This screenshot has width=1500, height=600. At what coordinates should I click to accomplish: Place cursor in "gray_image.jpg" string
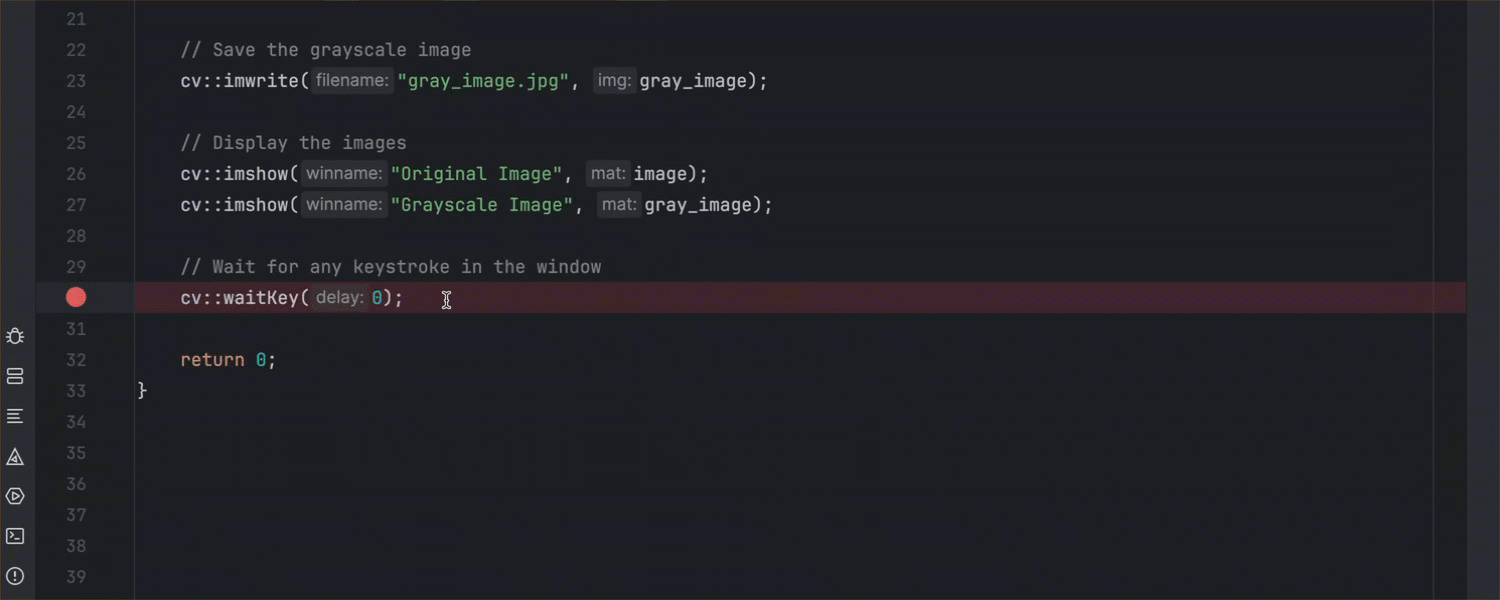[x=483, y=81]
